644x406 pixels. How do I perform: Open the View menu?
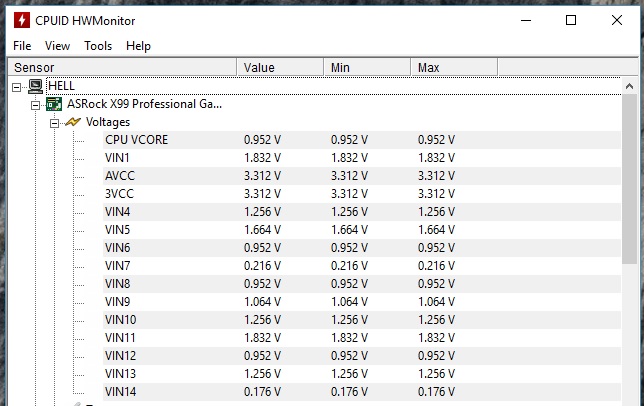pos(57,46)
